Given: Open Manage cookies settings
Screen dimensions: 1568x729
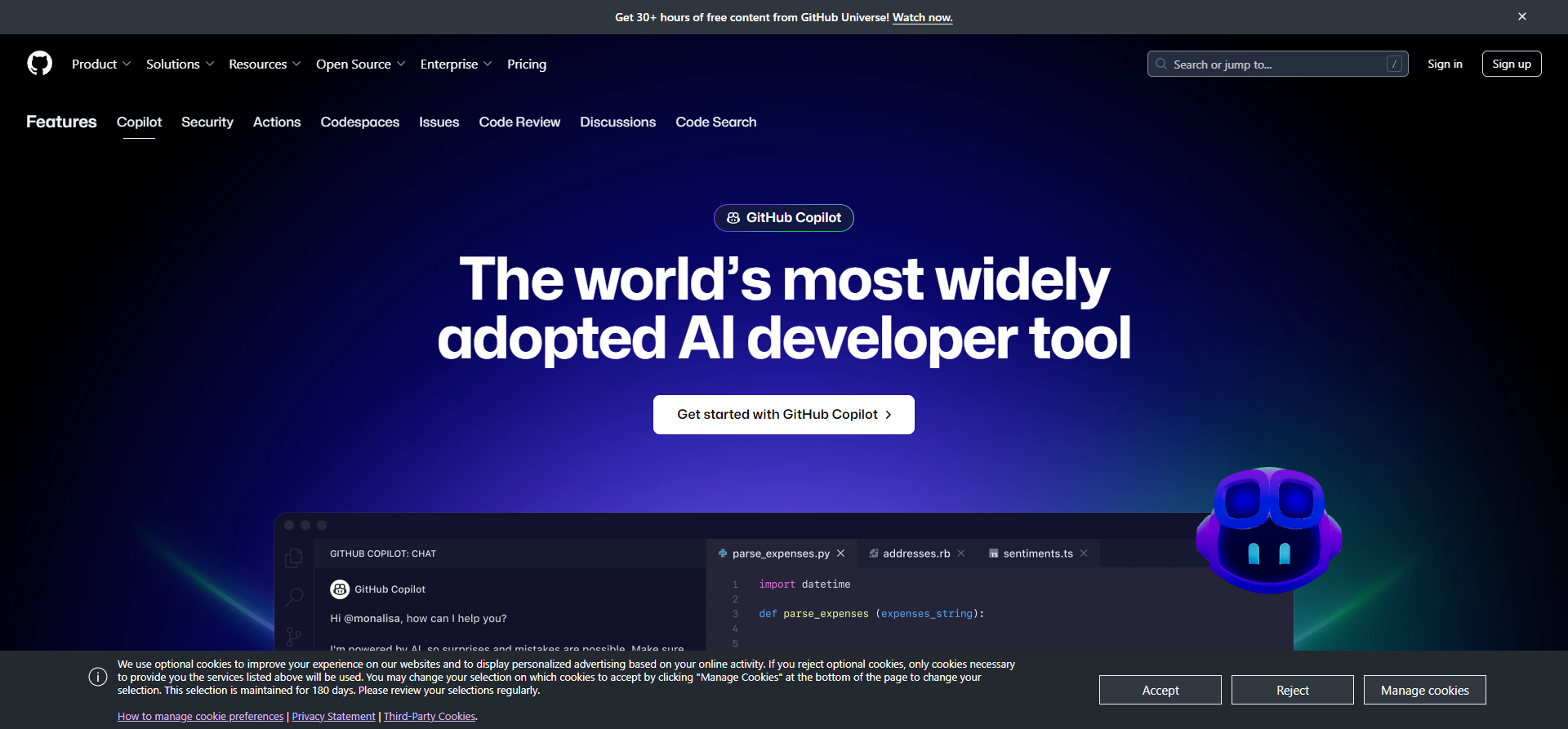Looking at the screenshot, I should [x=1425, y=690].
